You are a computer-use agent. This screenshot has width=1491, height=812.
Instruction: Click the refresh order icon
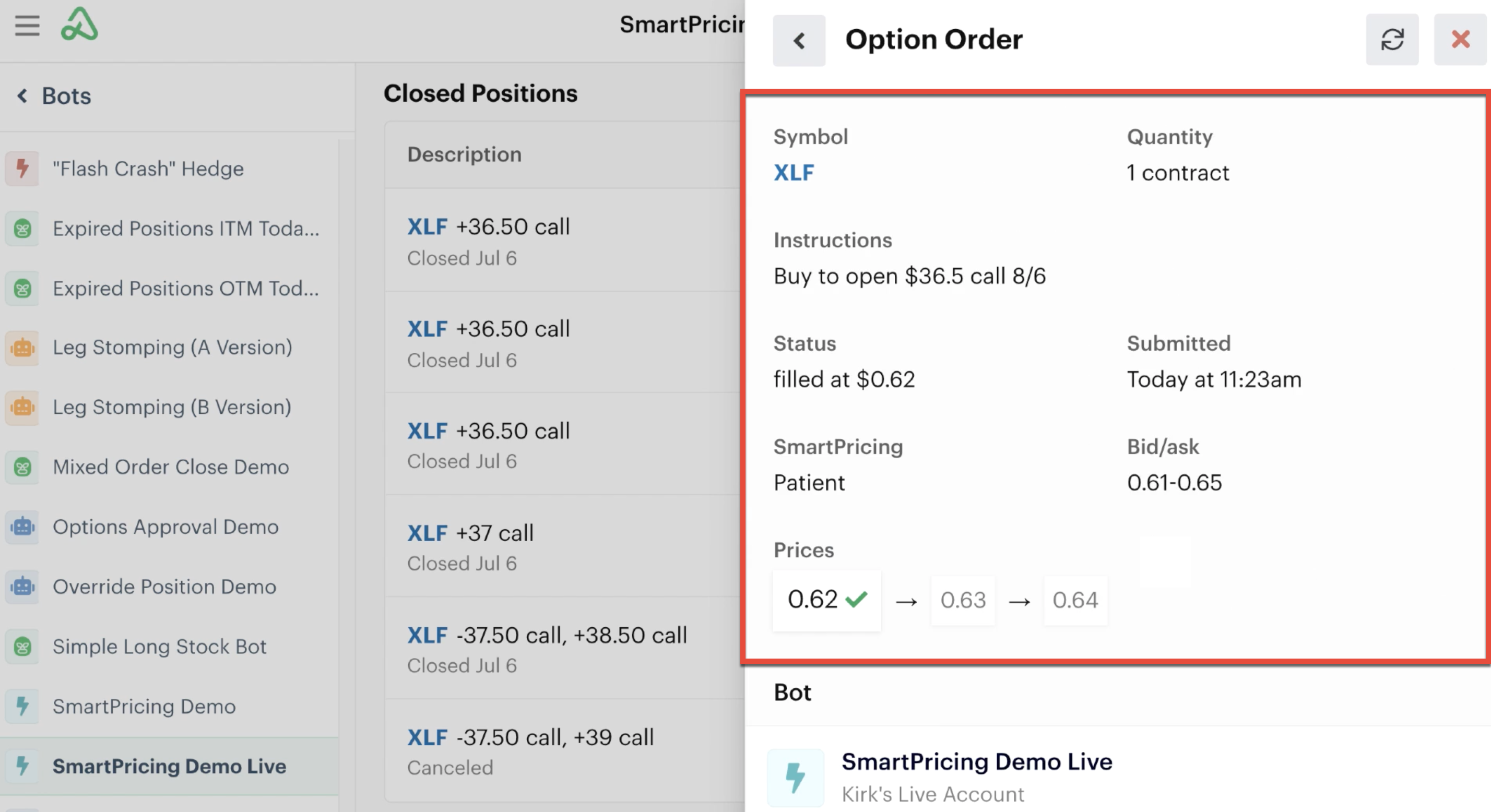1392,39
